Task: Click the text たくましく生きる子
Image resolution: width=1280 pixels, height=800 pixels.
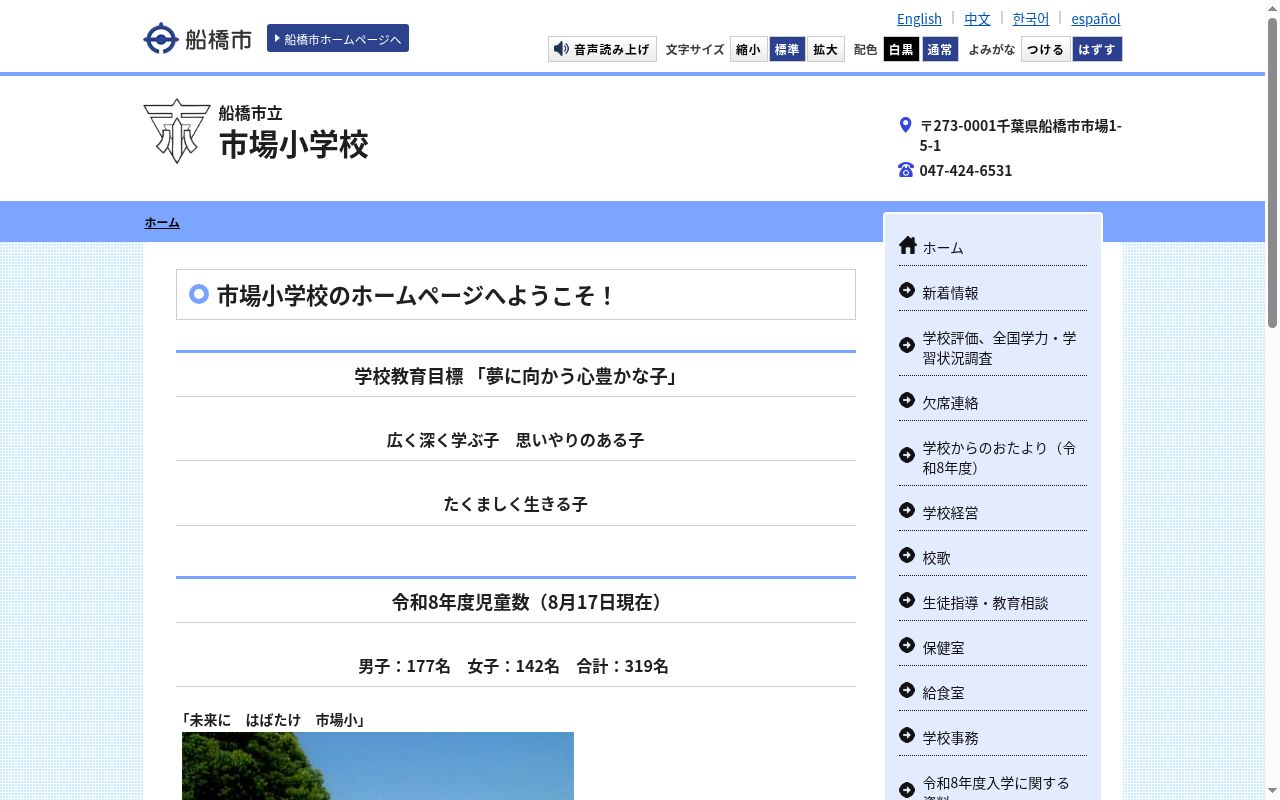Action: [x=516, y=504]
